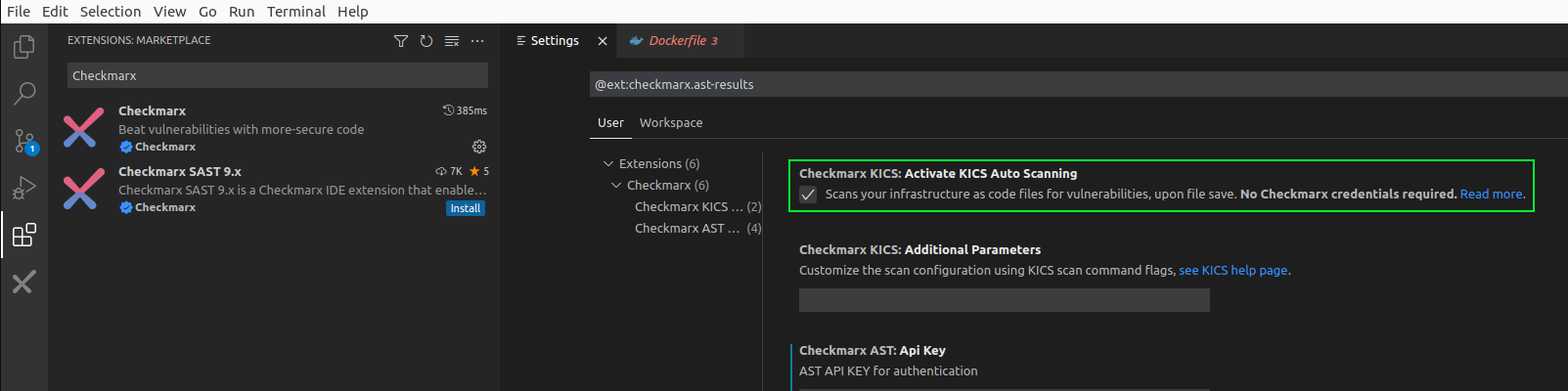Image resolution: width=1568 pixels, height=391 pixels.
Task: Clear extensions search results icon
Action: click(x=452, y=41)
